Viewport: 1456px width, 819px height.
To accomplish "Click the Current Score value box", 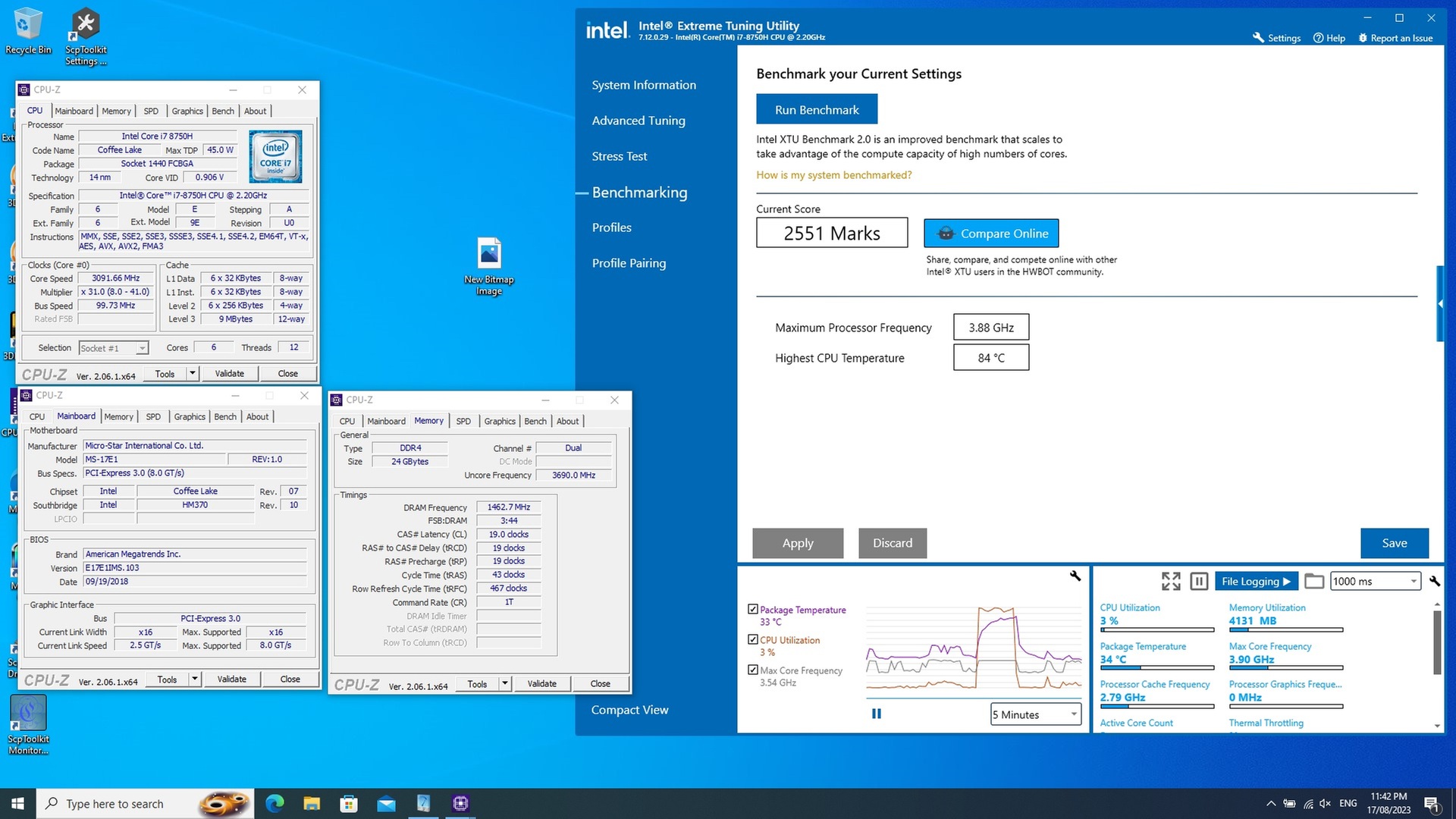I will 832,233.
